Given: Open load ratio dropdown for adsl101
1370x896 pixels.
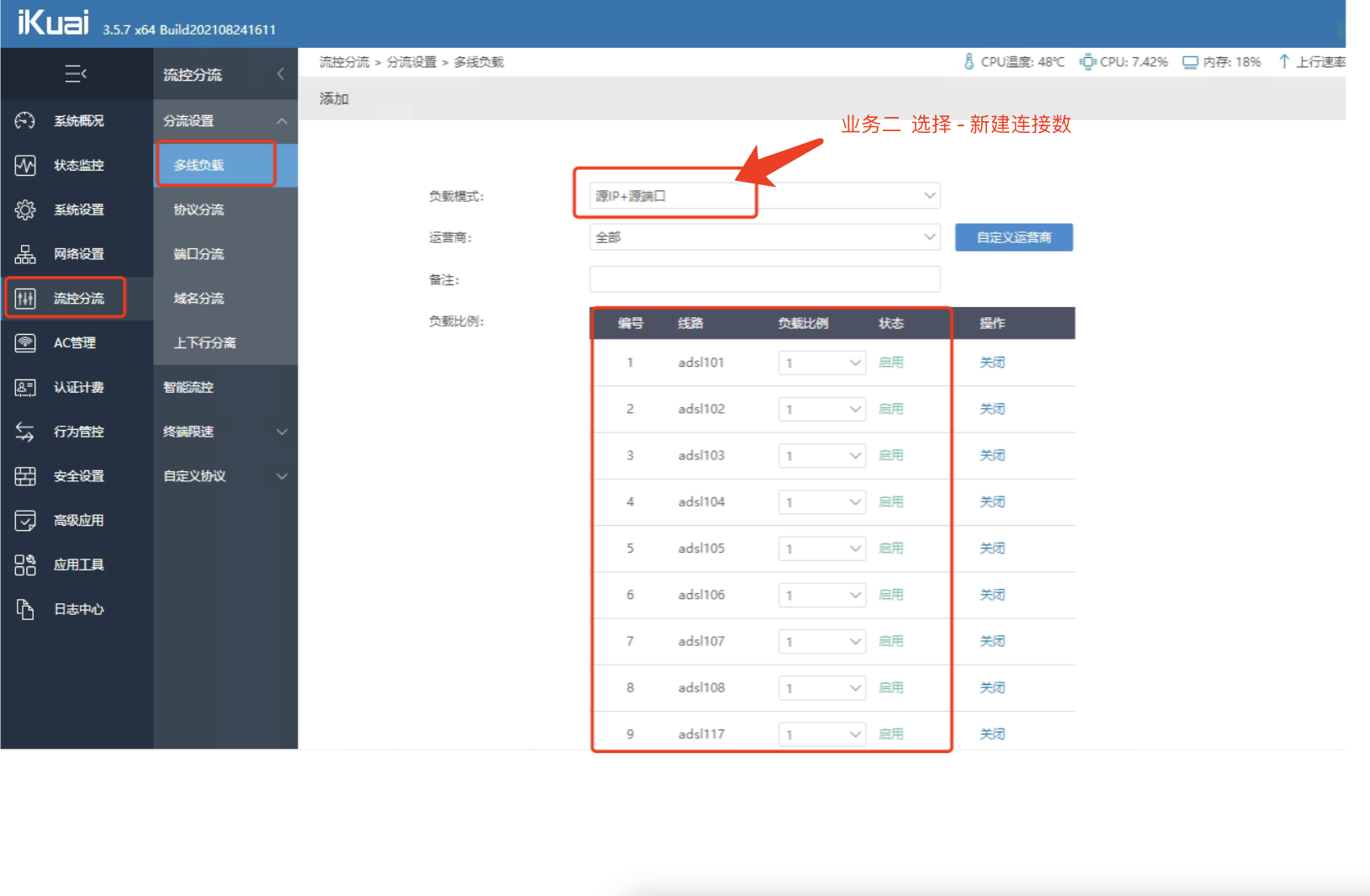Looking at the screenshot, I should pyautogui.click(x=822, y=363).
